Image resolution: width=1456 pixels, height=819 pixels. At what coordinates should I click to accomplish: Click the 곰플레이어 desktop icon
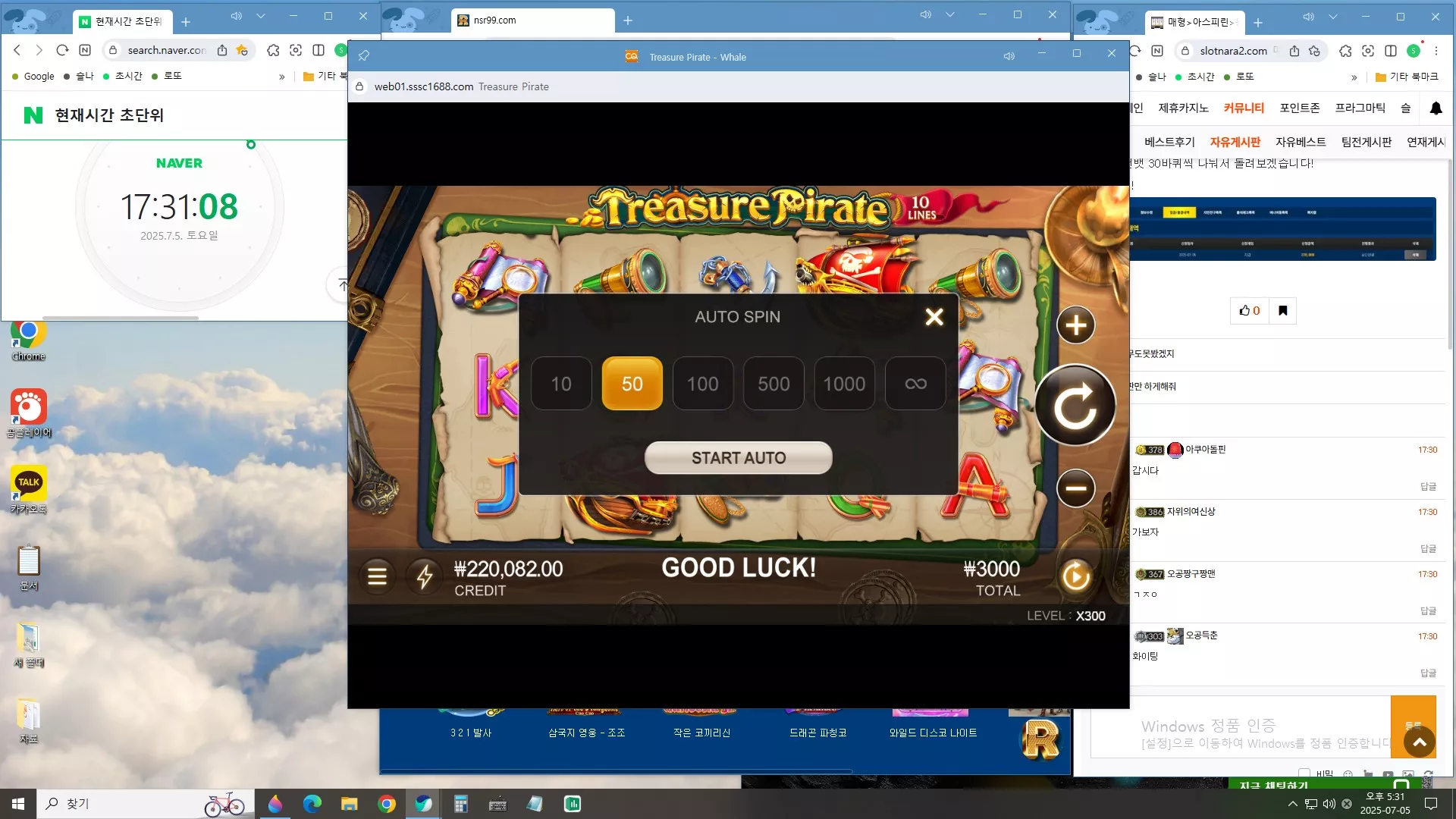[29, 413]
